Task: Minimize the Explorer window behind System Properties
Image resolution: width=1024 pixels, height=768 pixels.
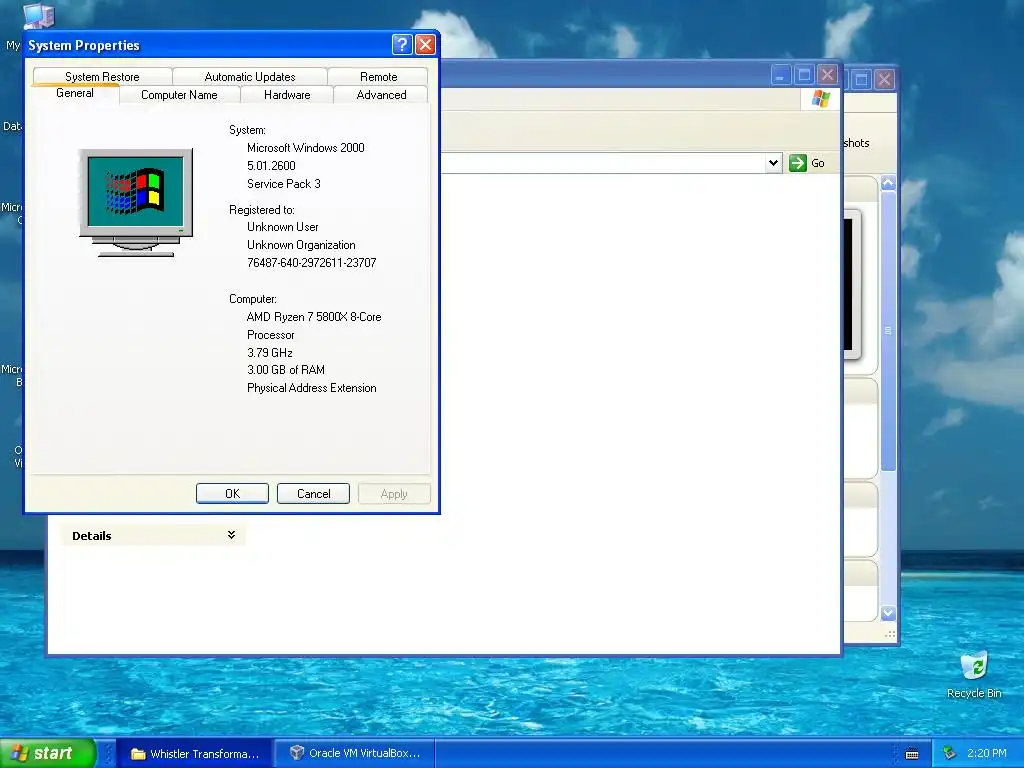Action: point(780,75)
